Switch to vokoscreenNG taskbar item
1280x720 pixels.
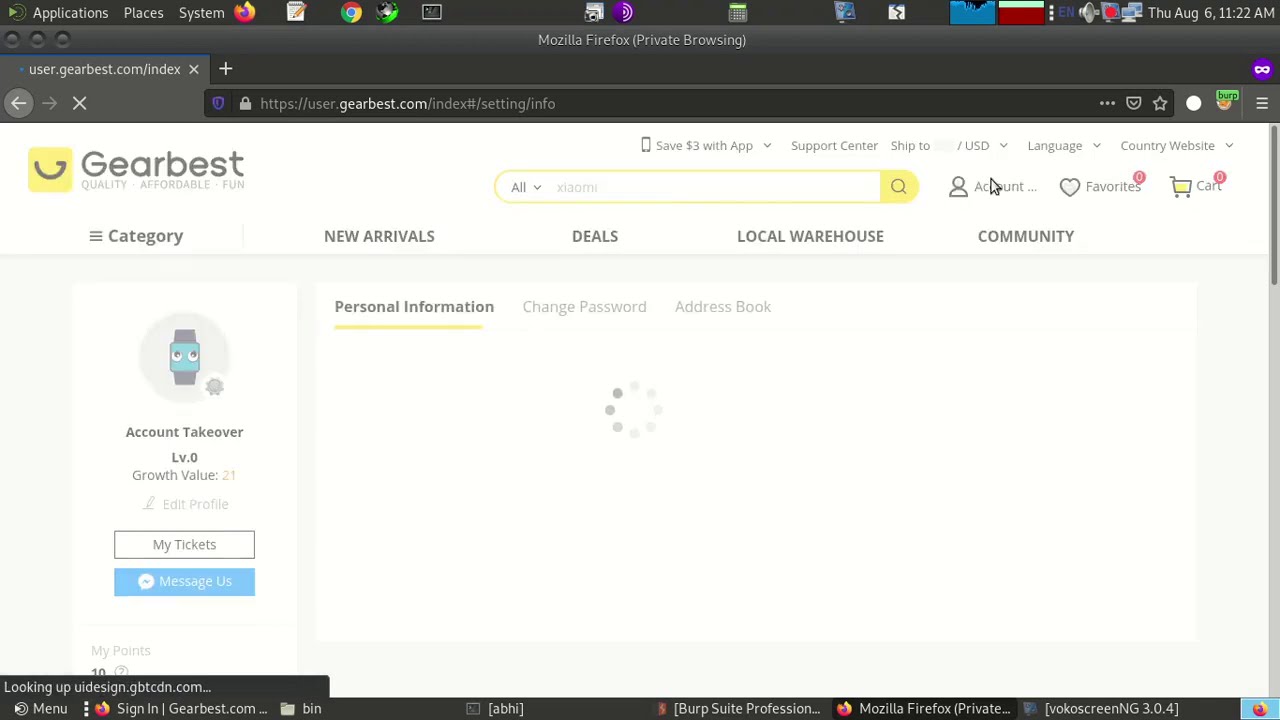pos(1100,708)
